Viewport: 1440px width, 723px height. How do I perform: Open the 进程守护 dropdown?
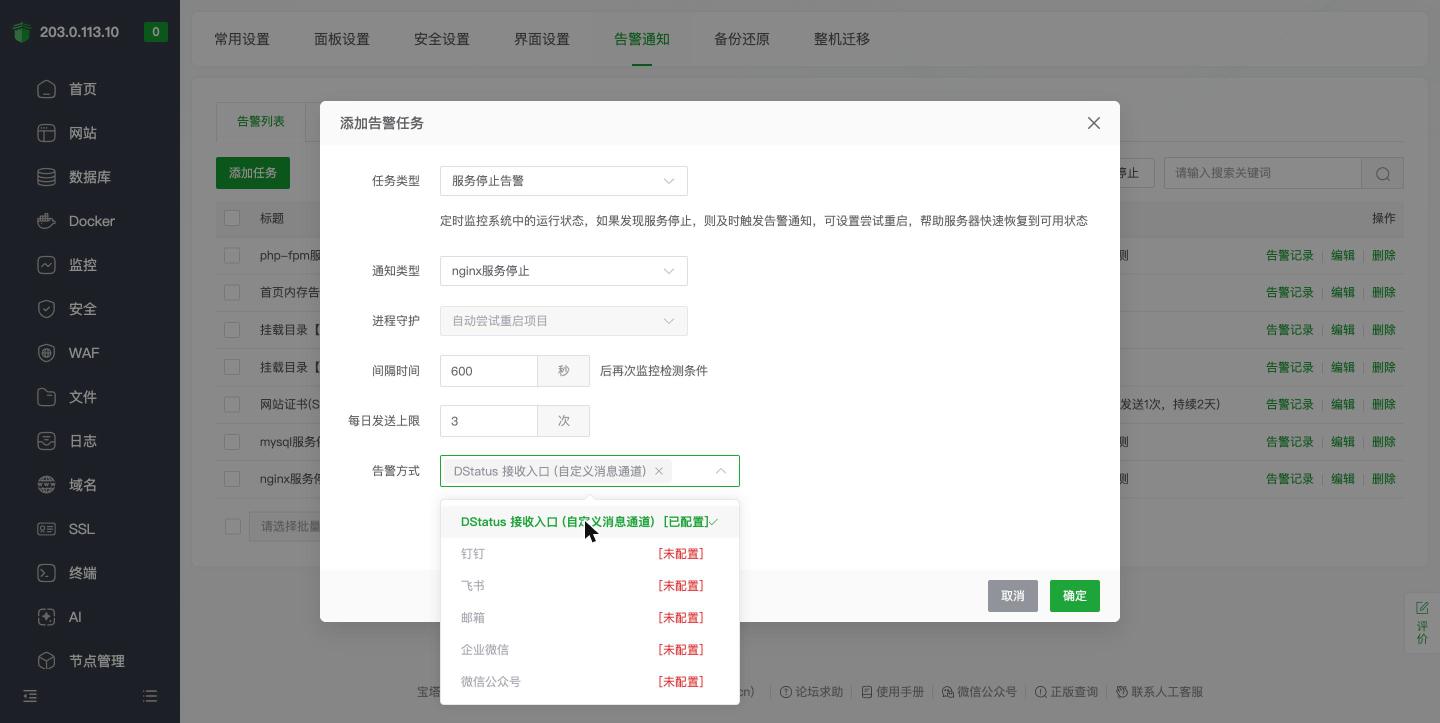564,321
